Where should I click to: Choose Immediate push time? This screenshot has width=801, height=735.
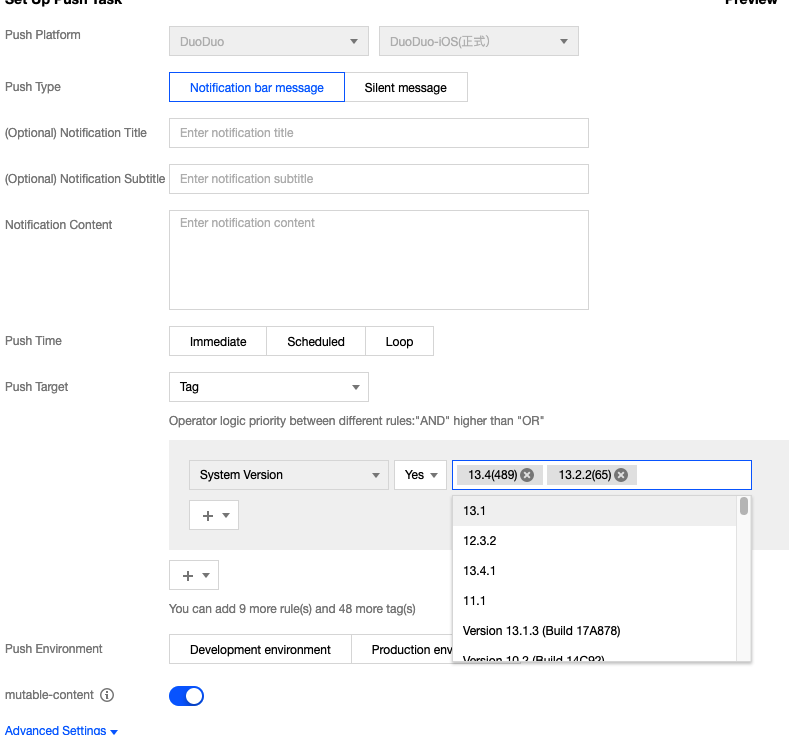(x=218, y=341)
